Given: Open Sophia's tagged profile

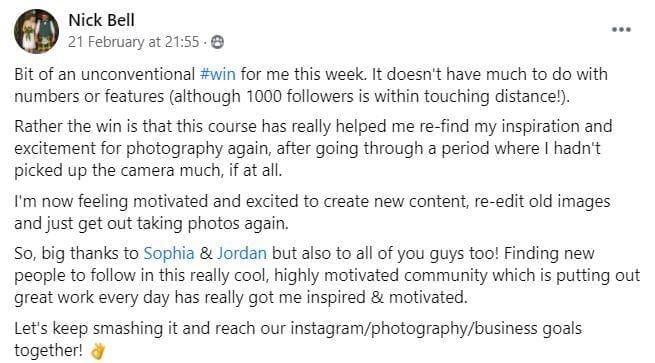Looking at the screenshot, I should pyautogui.click(x=169, y=254).
